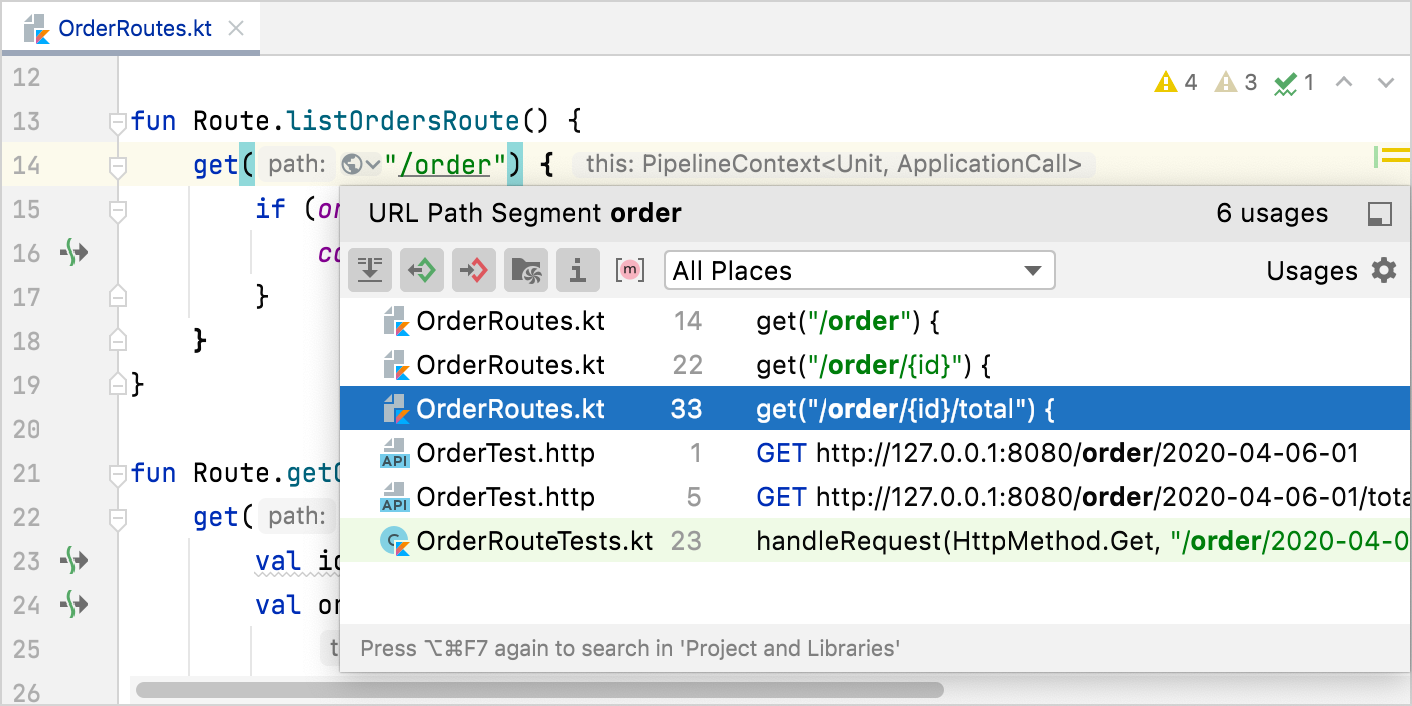Screen dimensions: 1412x706
Task: Click the preview info icon in popup
Action: (577, 270)
